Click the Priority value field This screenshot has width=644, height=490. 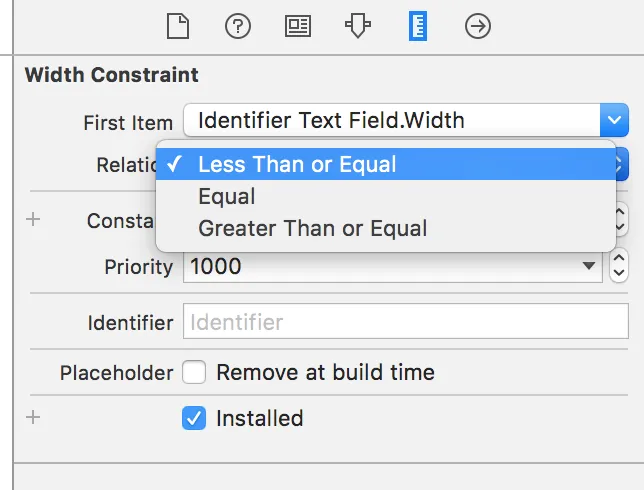click(x=380, y=267)
